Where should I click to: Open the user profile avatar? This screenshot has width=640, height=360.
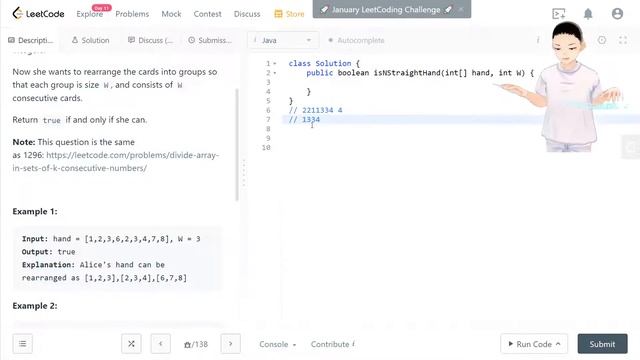tap(617, 14)
